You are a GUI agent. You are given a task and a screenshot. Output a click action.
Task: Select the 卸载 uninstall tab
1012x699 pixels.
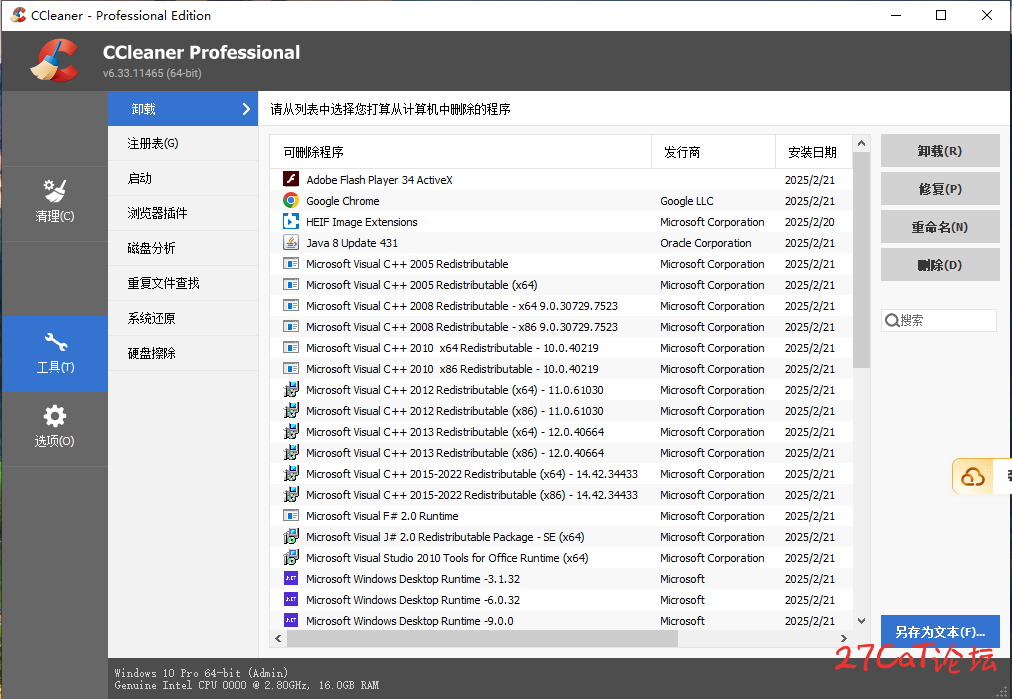click(x=183, y=108)
